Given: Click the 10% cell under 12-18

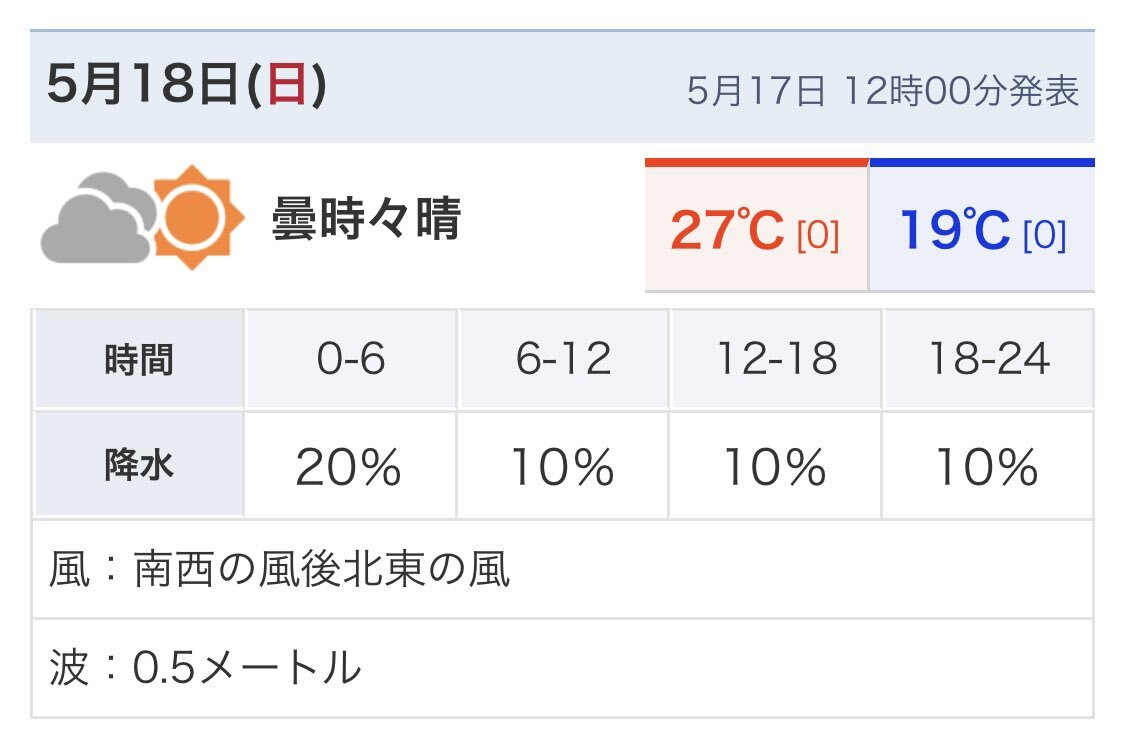Looking at the screenshot, I should tap(776, 465).
